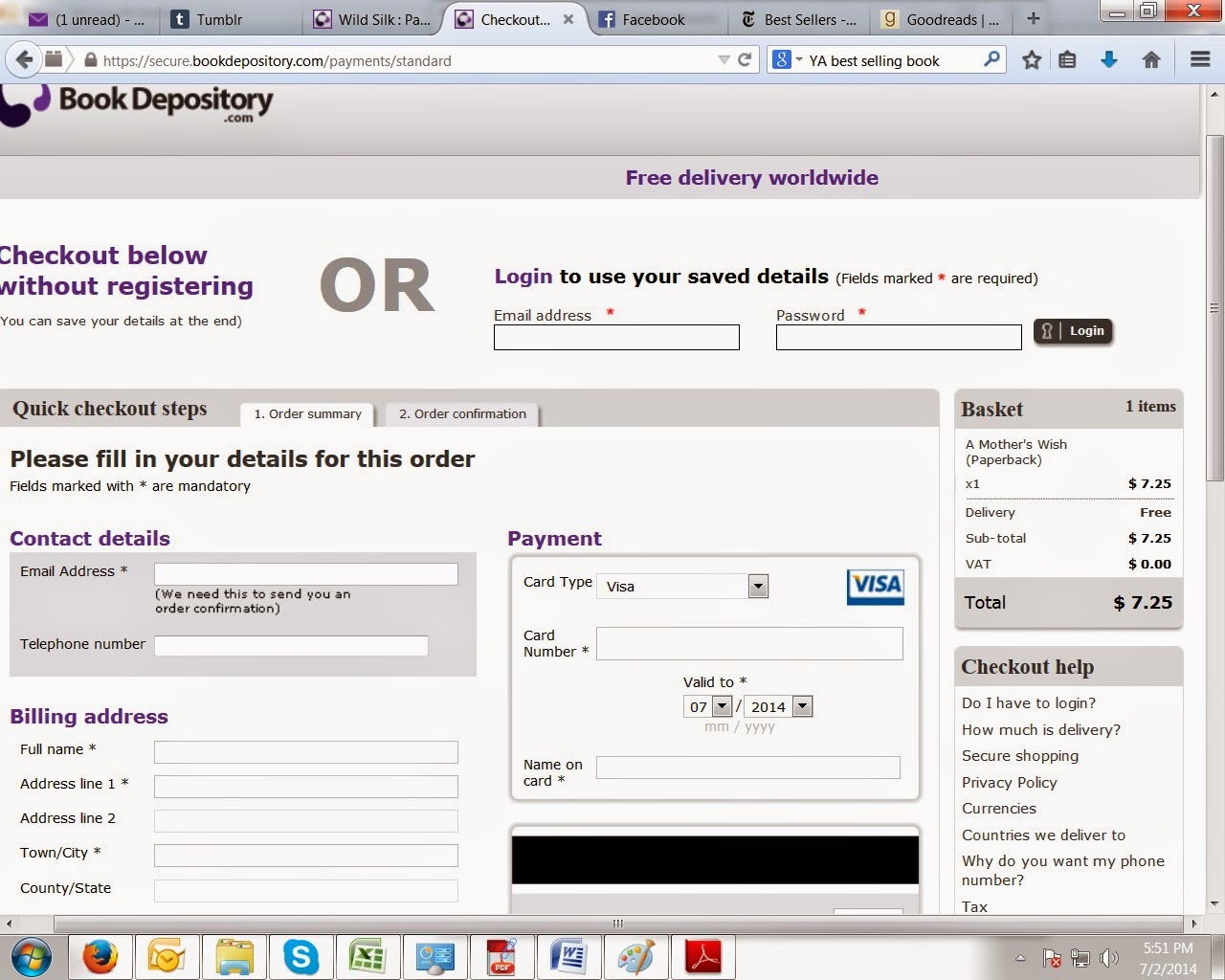Image resolution: width=1225 pixels, height=980 pixels.
Task: Click the Firefox home icon
Action: pyautogui.click(x=1151, y=60)
